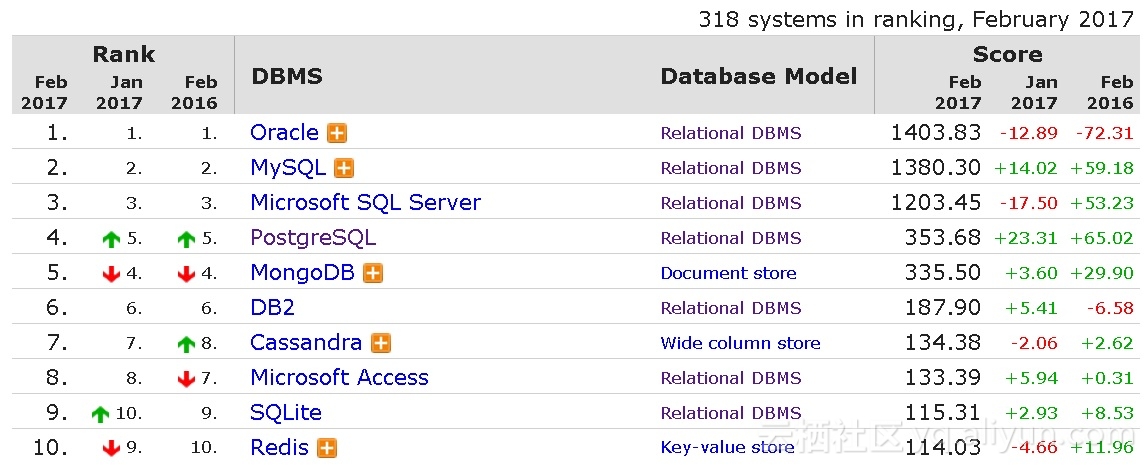Screen dimensions: 1147x465
Task: Click the plus icon next to Cassandra
Action: click(380, 343)
